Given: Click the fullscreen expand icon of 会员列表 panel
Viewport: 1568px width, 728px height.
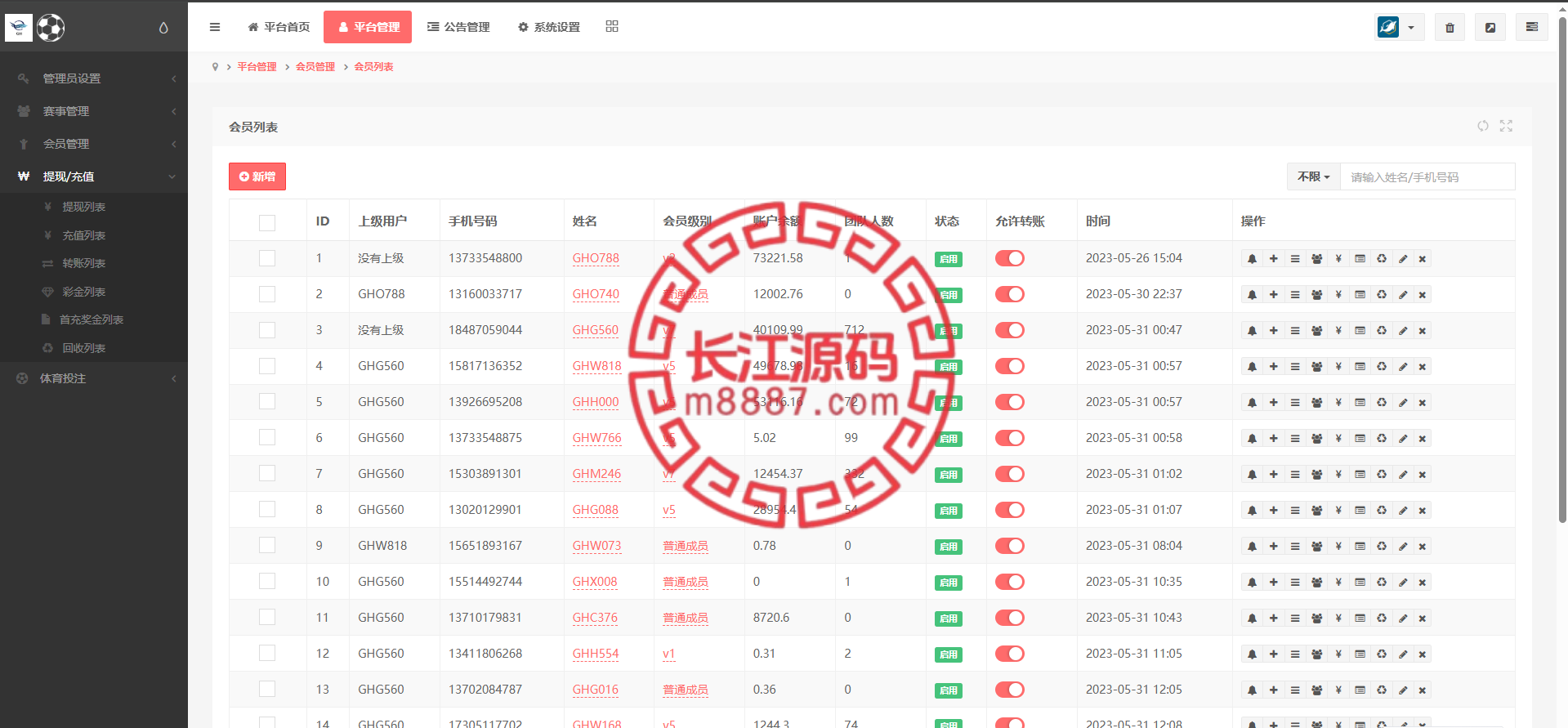Looking at the screenshot, I should pyautogui.click(x=1506, y=126).
